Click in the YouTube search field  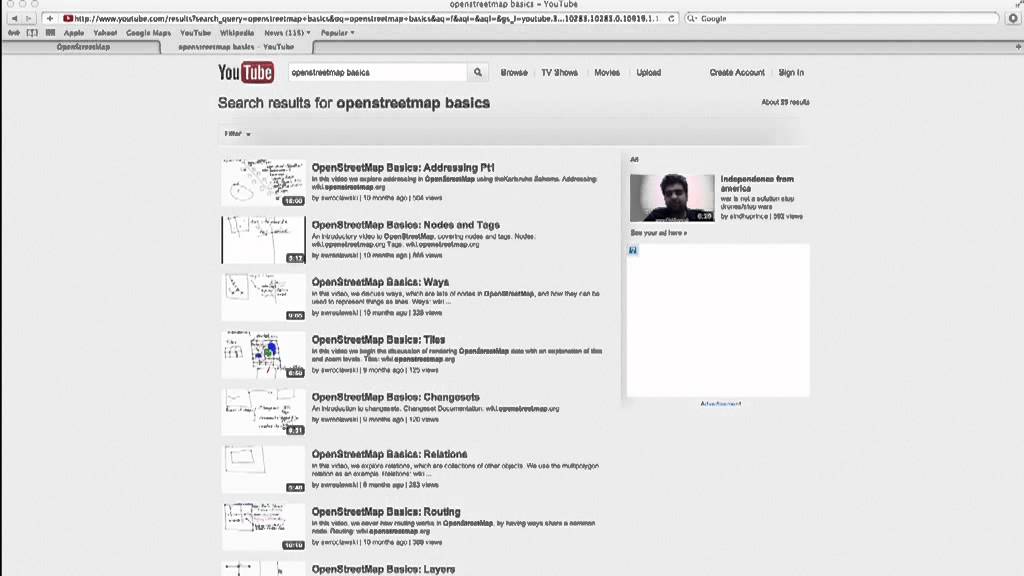point(377,72)
